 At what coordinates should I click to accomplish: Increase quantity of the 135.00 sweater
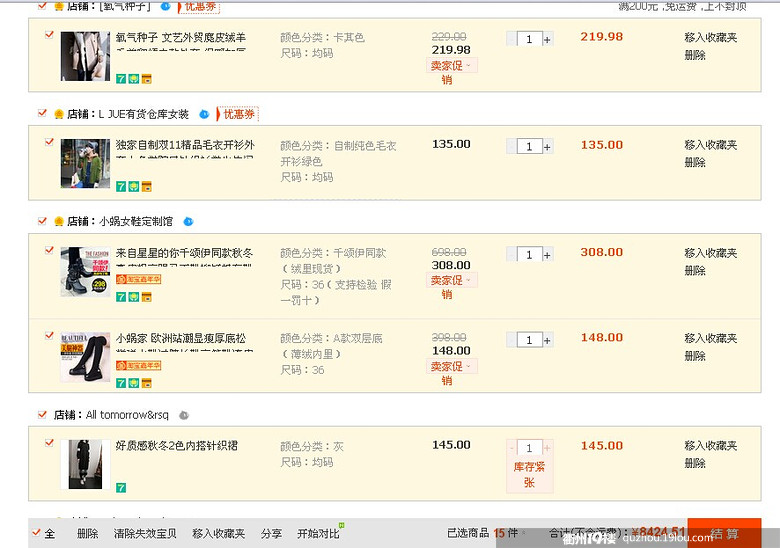[x=547, y=147]
